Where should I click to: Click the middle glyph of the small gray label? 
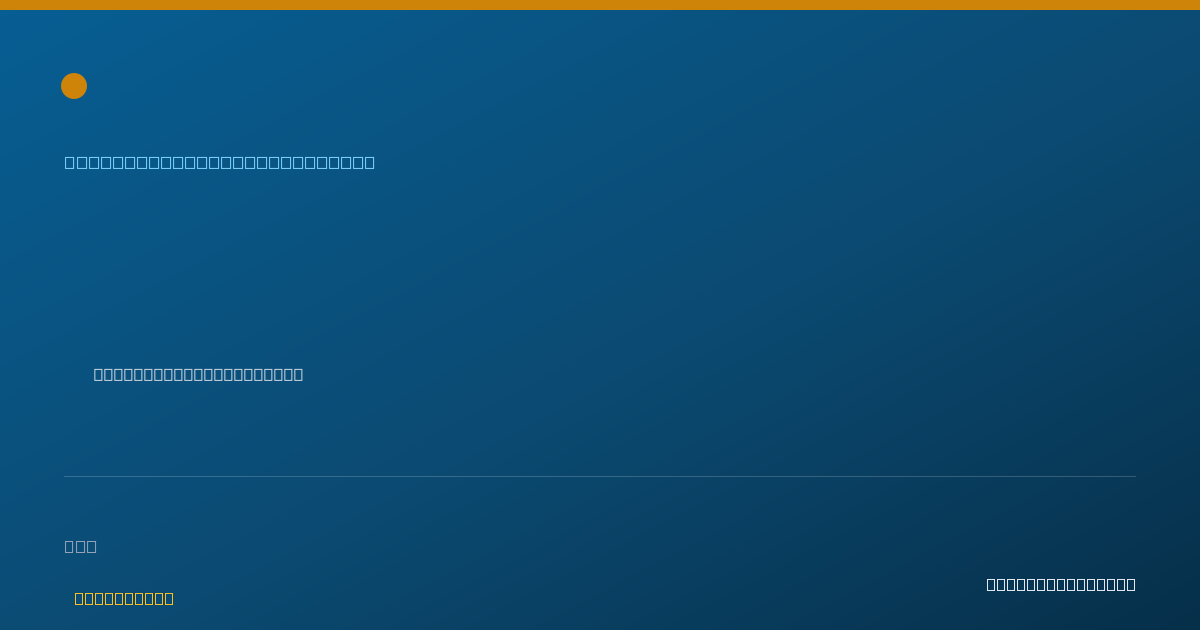click(x=81, y=546)
